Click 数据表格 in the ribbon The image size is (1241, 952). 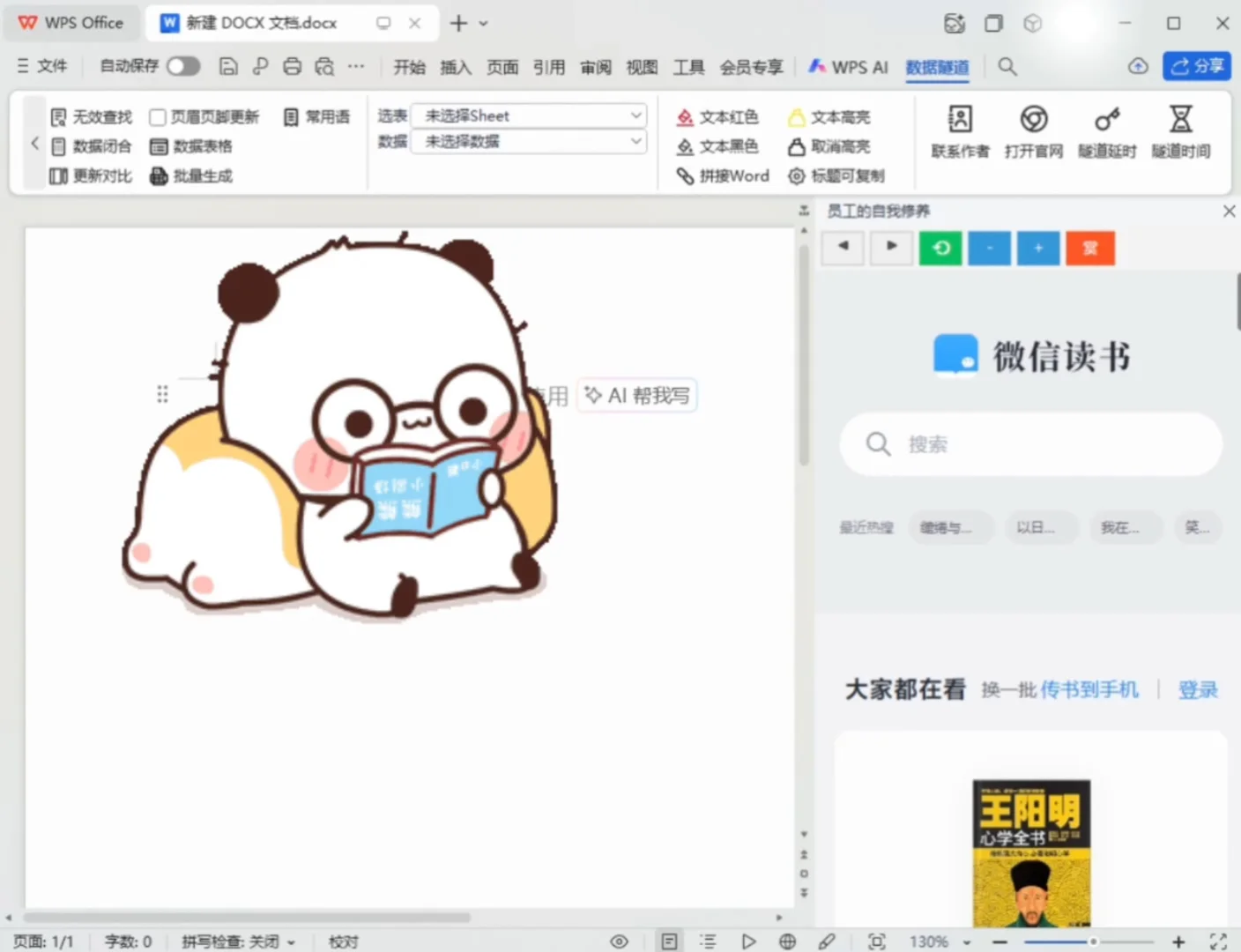pyautogui.click(x=191, y=146)
